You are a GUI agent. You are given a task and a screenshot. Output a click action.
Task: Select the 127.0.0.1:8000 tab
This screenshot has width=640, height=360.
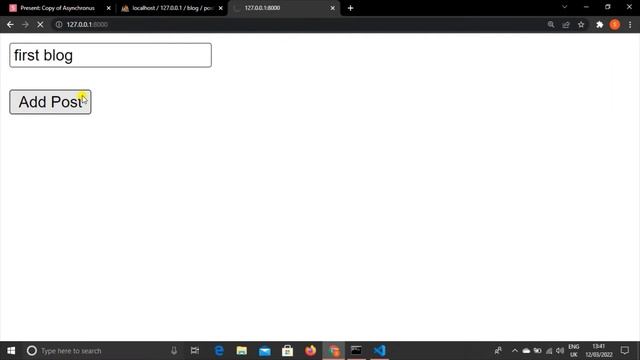coord(284,8)
